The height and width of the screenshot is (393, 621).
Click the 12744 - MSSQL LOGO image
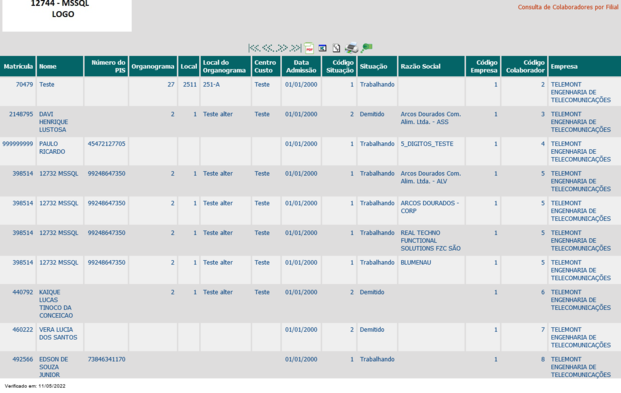67,15
